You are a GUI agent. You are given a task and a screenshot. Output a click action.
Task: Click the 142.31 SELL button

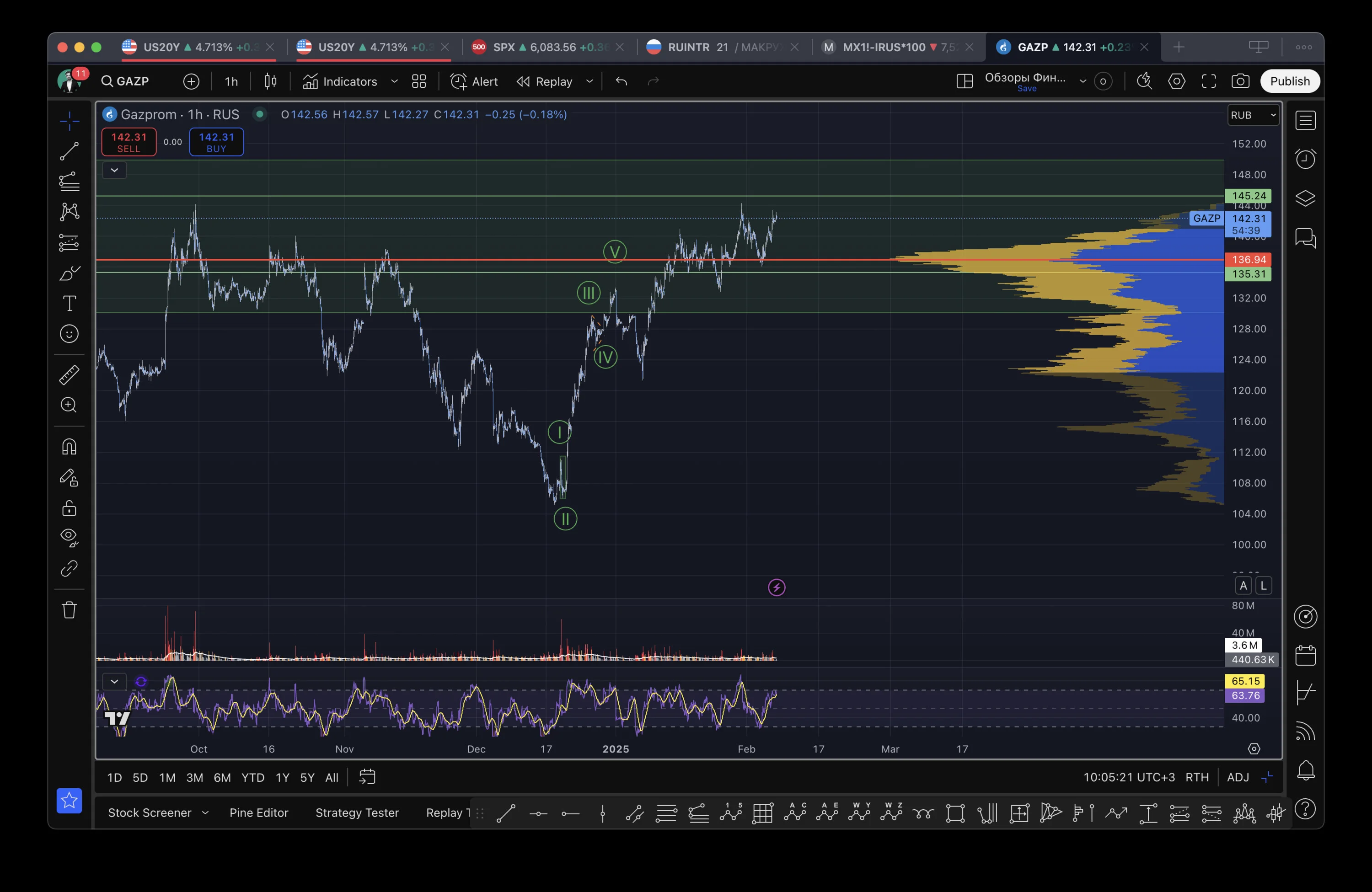coord(129,142)
